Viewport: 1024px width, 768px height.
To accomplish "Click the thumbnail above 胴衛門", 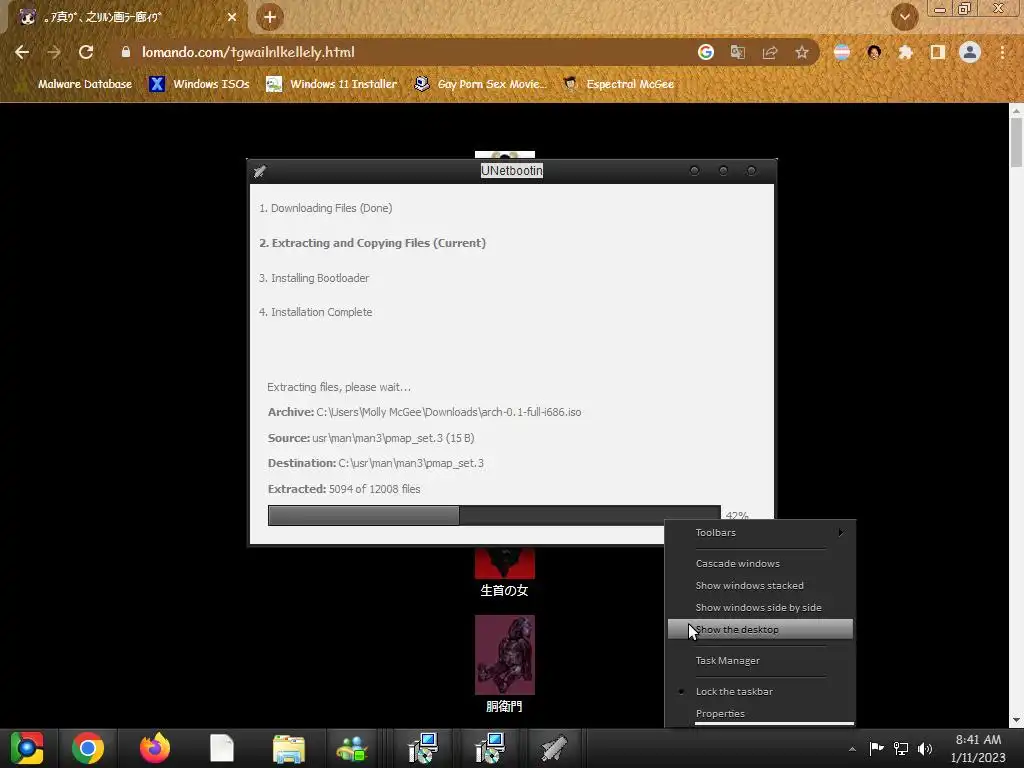I will (505, 655).
